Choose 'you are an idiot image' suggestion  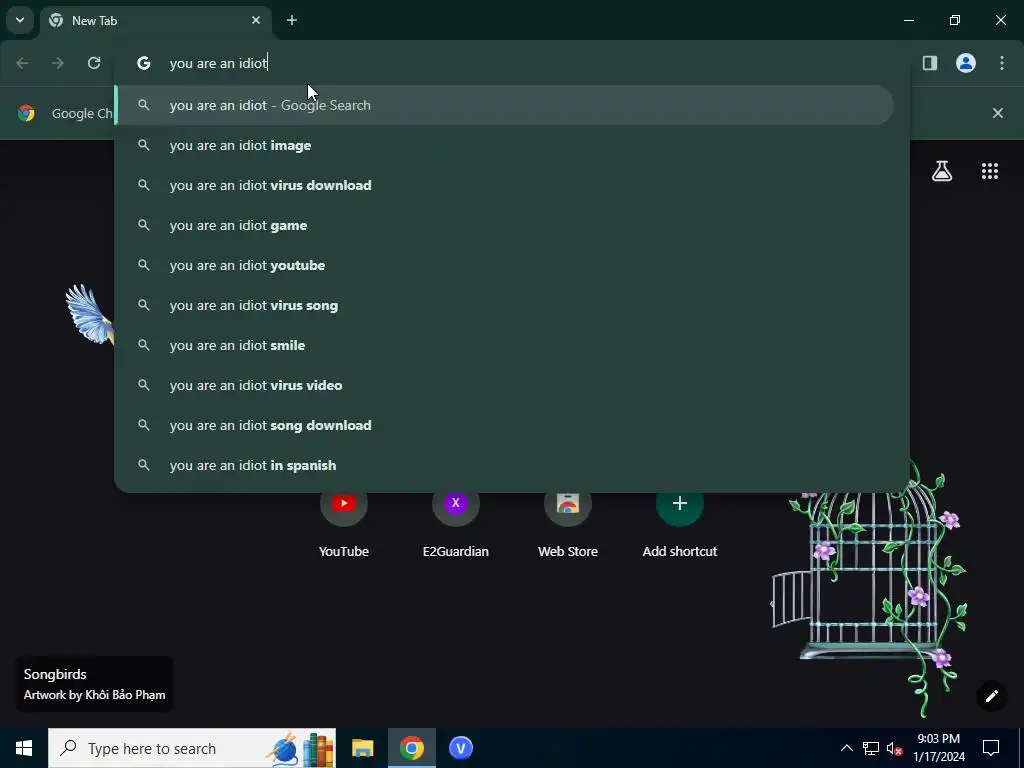coord(504,145)
